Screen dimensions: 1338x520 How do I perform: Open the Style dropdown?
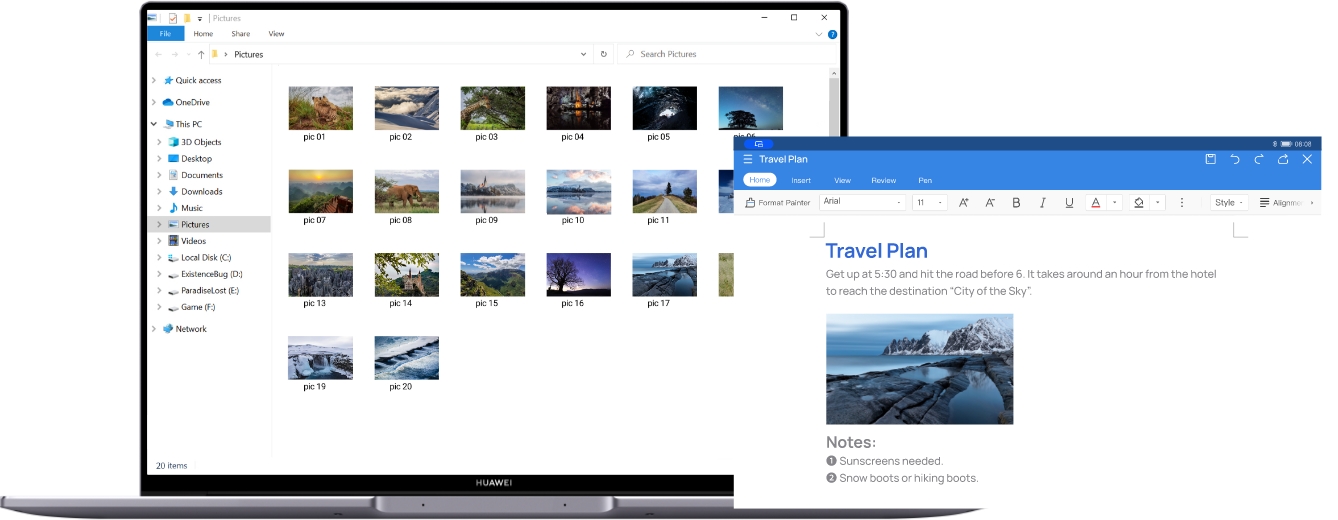1229,202
